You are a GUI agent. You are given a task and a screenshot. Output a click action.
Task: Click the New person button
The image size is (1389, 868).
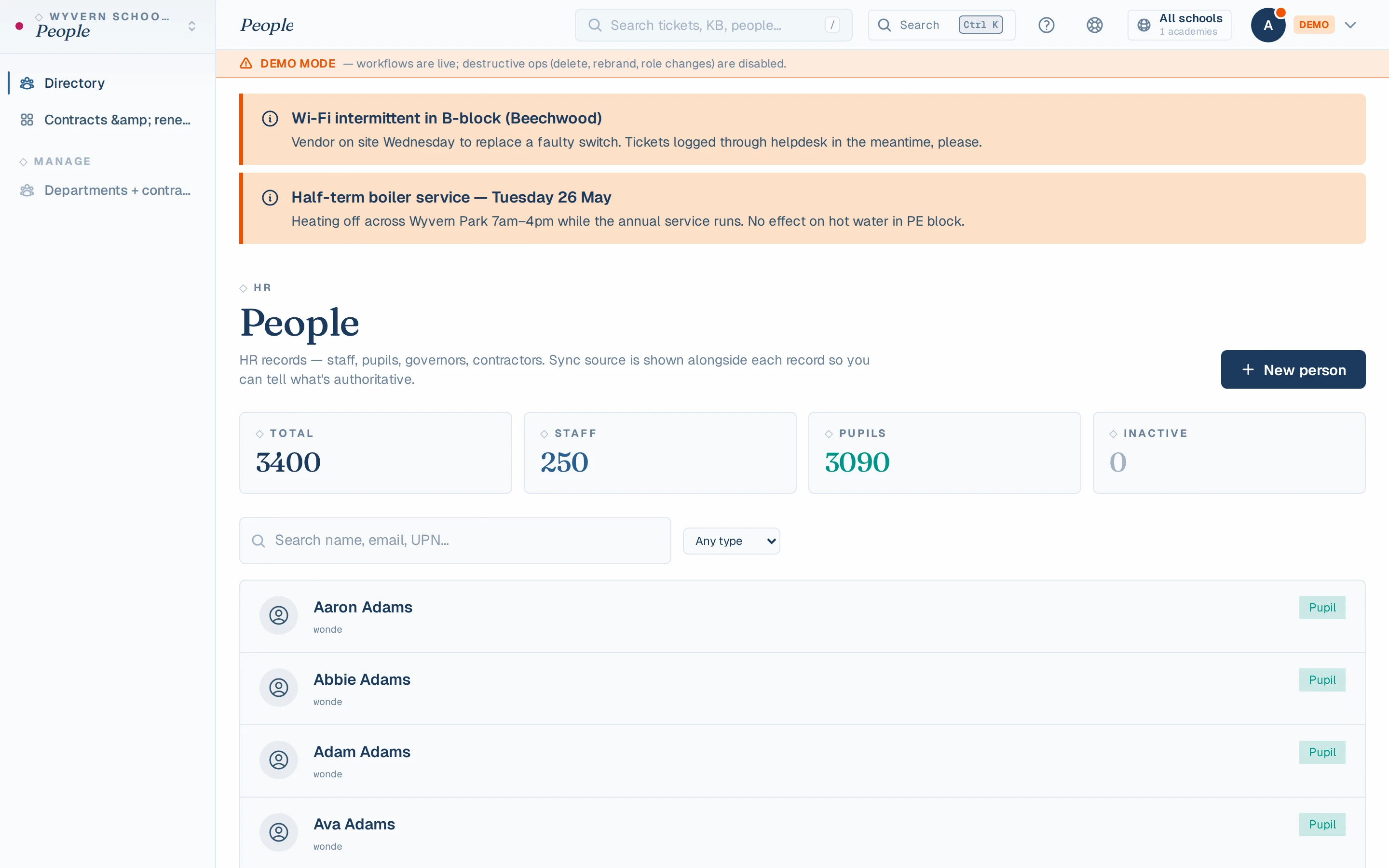point(1293,370)
